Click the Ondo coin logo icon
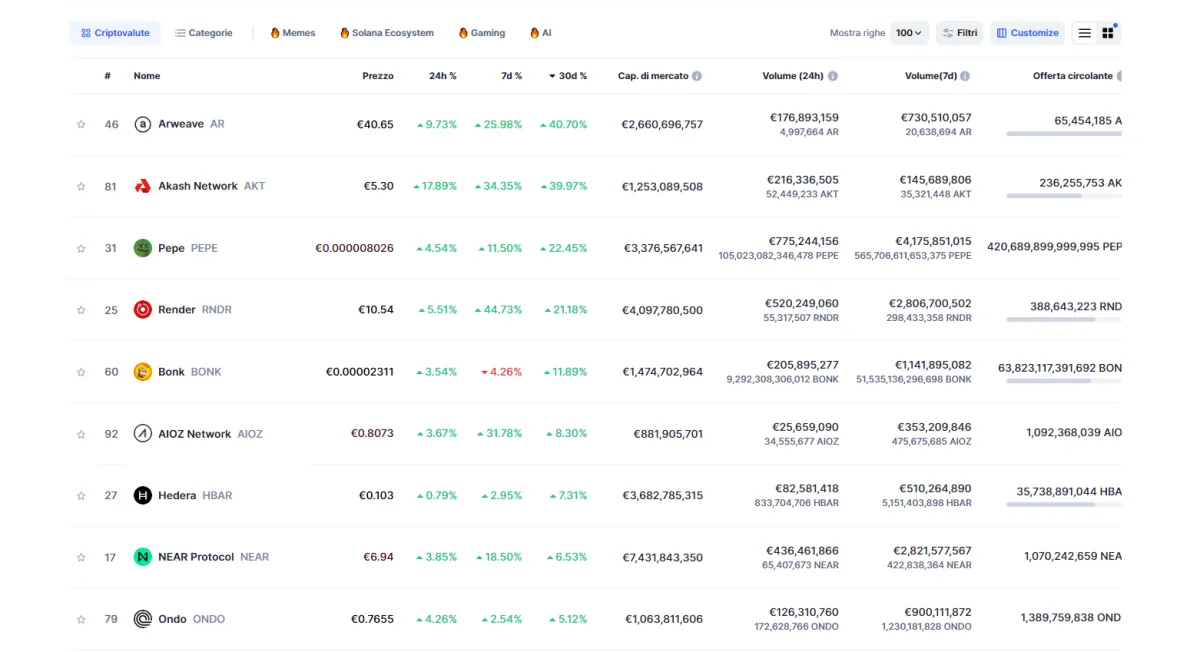1200x652 pixels. (x=143, y=619)
